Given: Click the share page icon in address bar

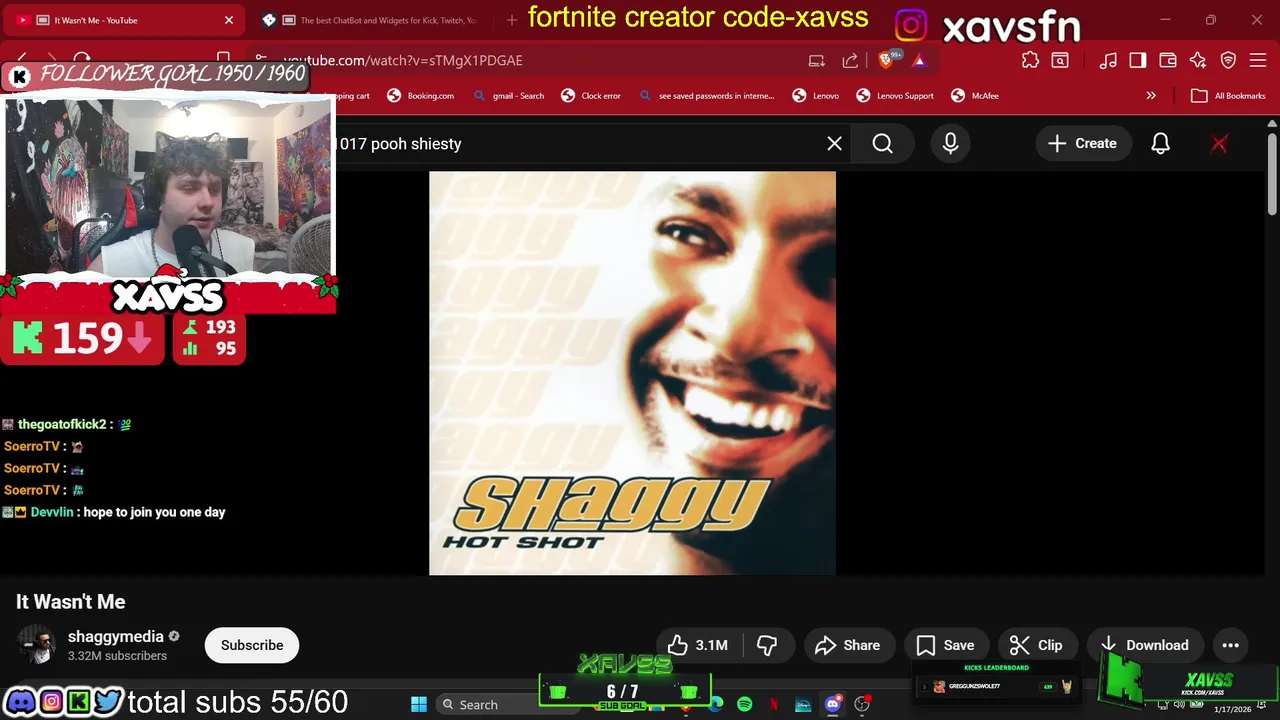Looking at the screenshot, I should click(850, 61).
